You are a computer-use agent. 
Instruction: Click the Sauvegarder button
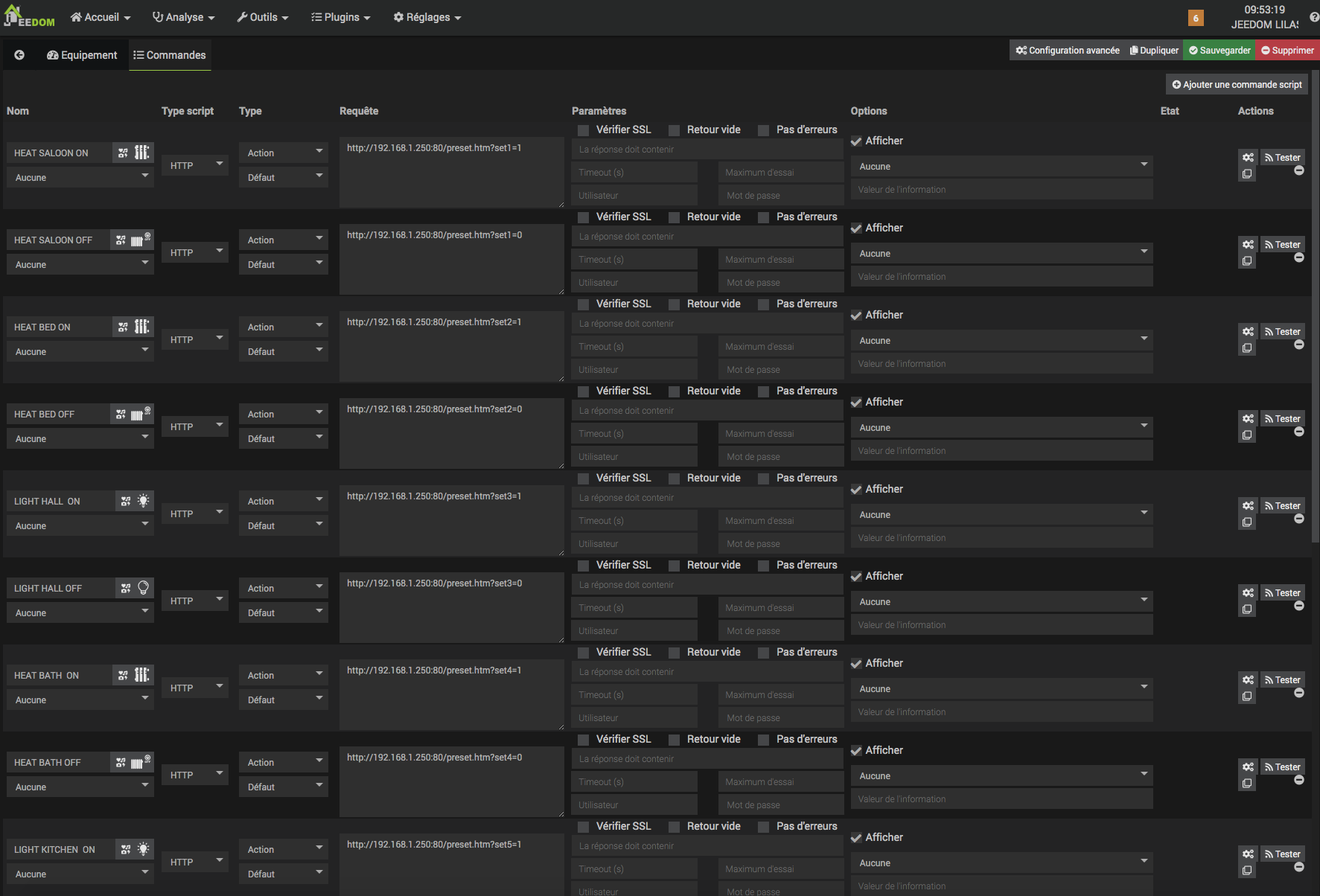1219,51
